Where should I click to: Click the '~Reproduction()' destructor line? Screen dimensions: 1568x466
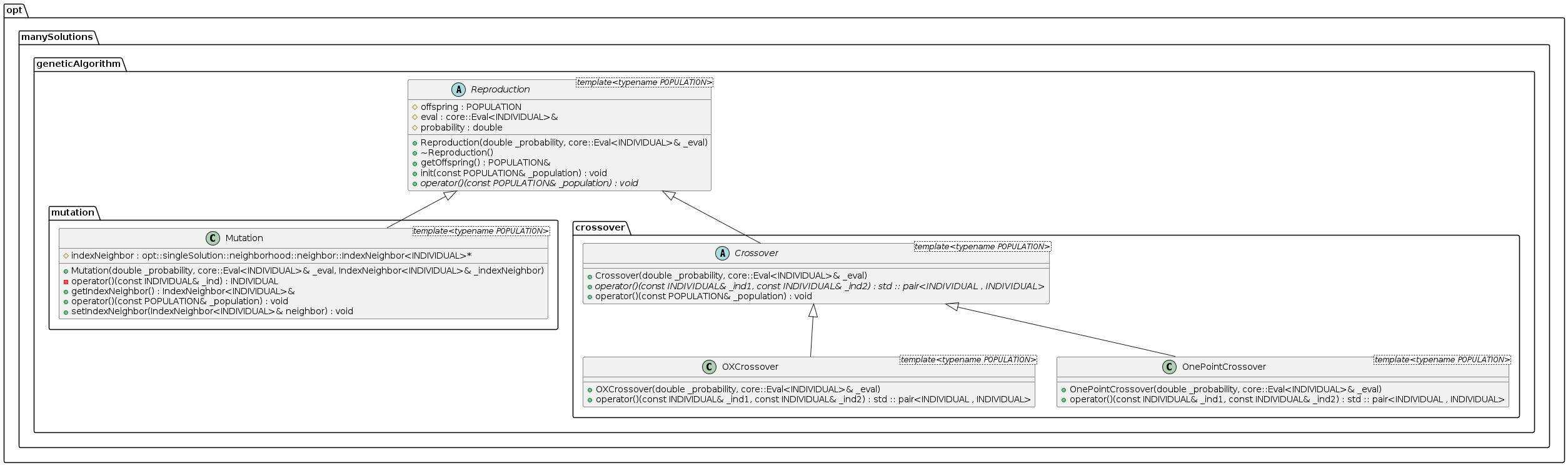[x=456, y=152]
